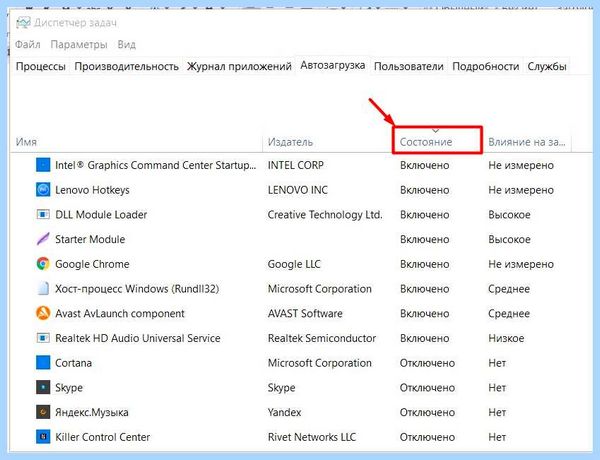The height and width of the screenshot is (460, 600).
Task: Click Среднее impact in the Avast row
Action: click(x=509, y=313)
